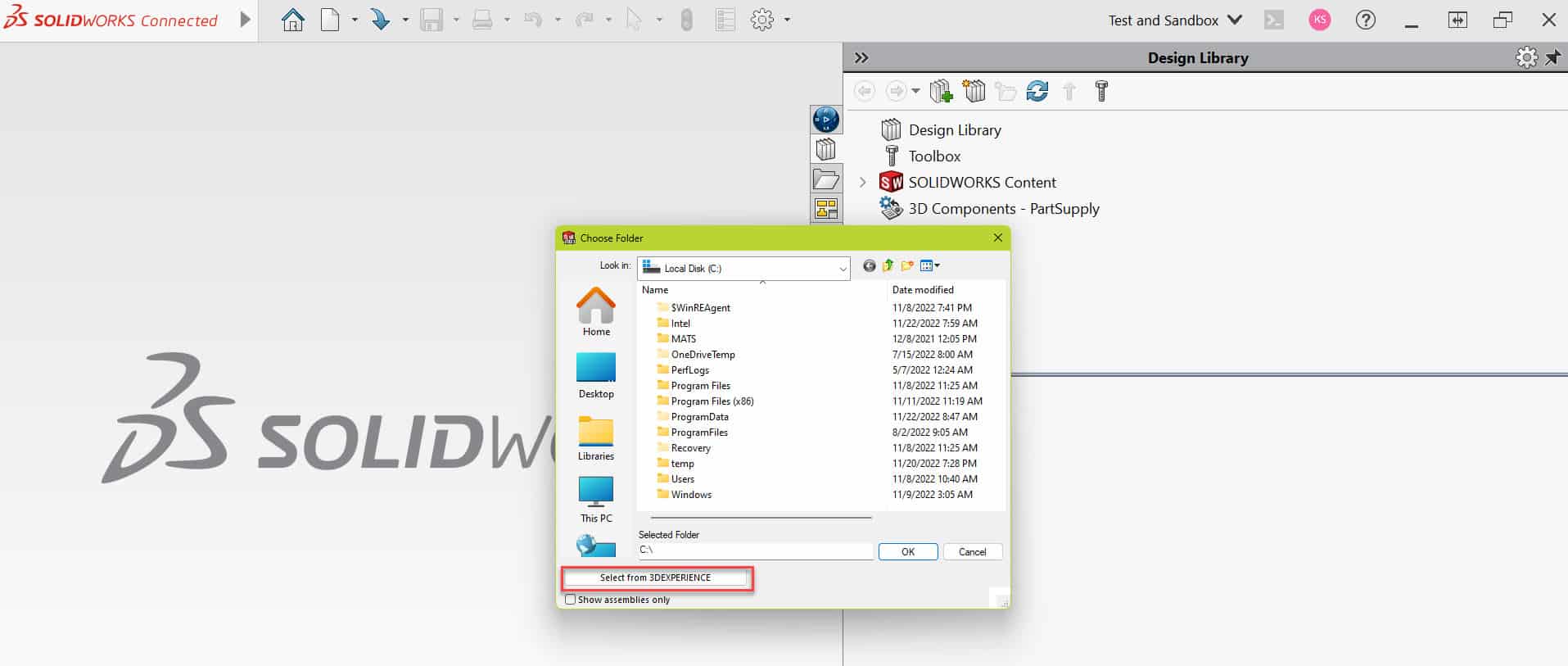Screen dimensions: 1568x666
Task: Refresh the Design Library view
Action: [1037, 91]
